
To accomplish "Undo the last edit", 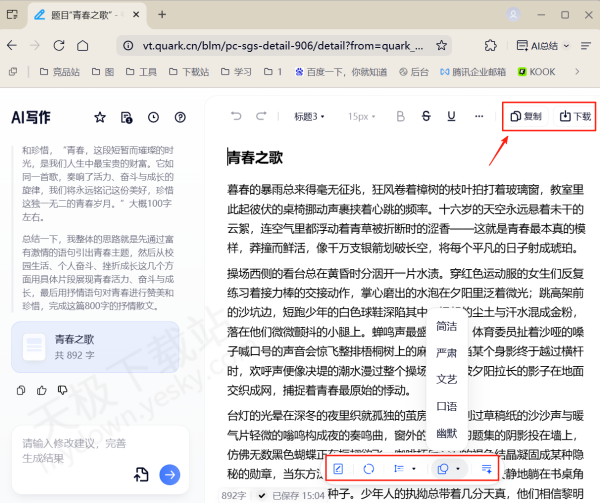I will coord(236,116).
